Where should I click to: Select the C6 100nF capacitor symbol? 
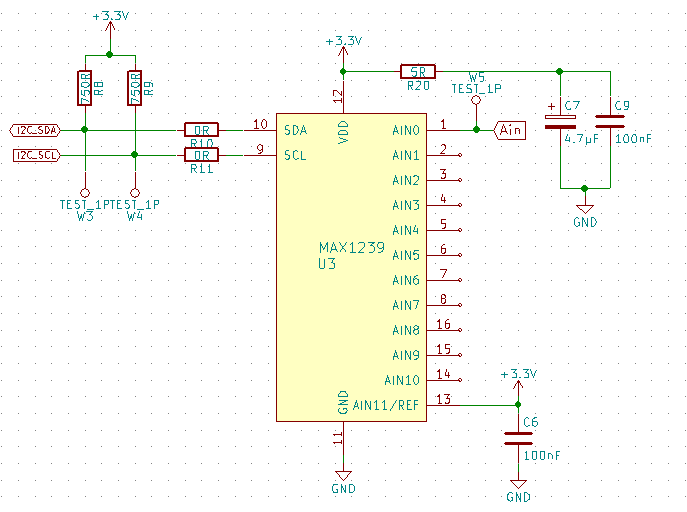[x=518, y=438]
